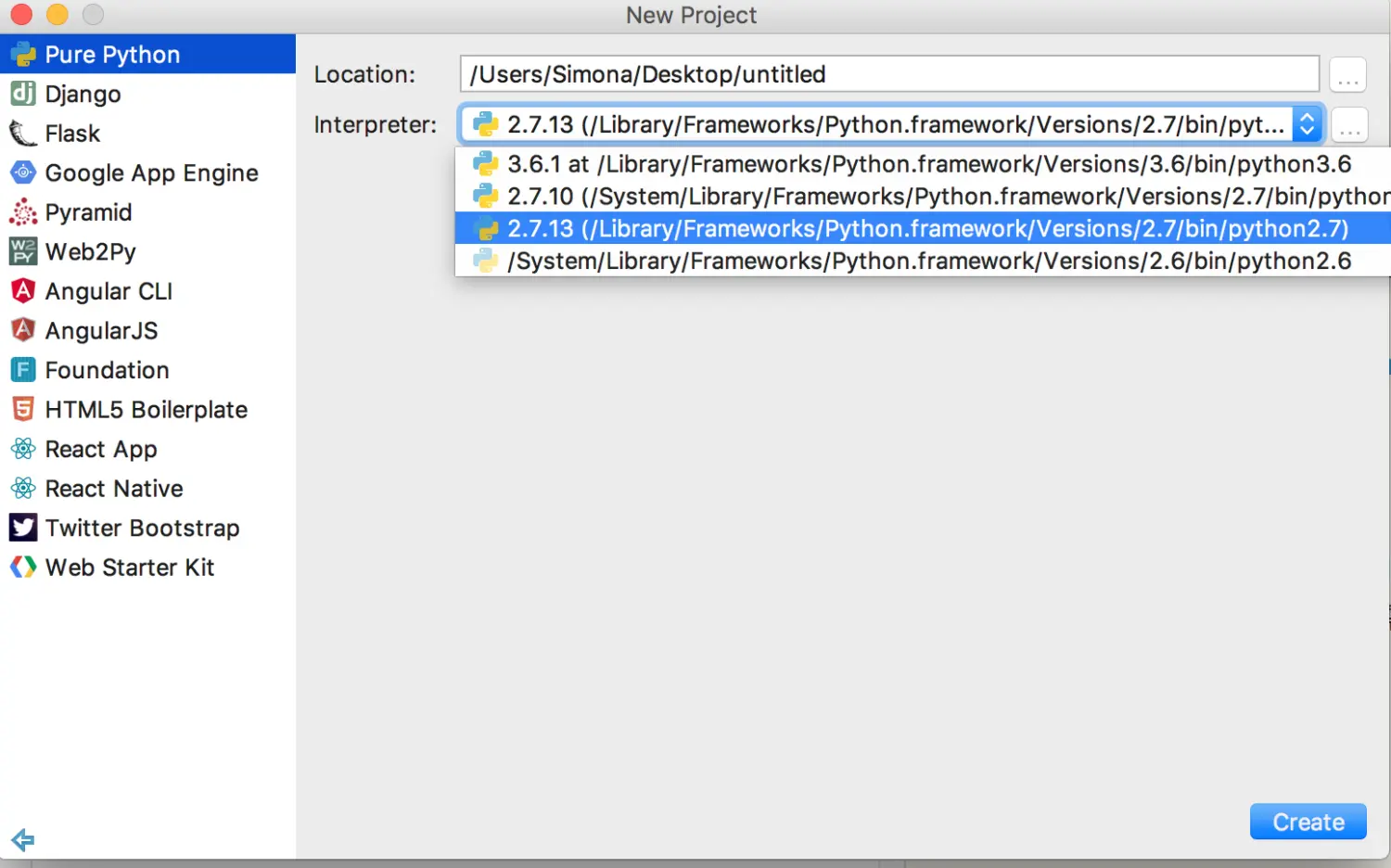Click the Foundation icon
Image resolution: width=1391 pixels, height=868 pixels.
[x=23, y=370]
